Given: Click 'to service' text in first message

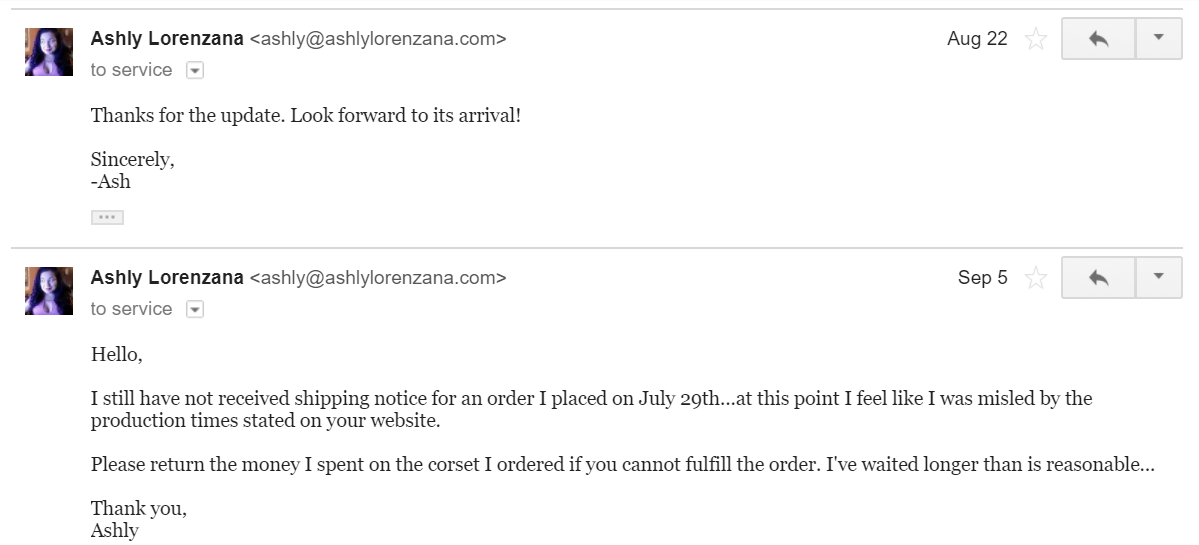Looking at the screenshot, I should coord(132,70).
